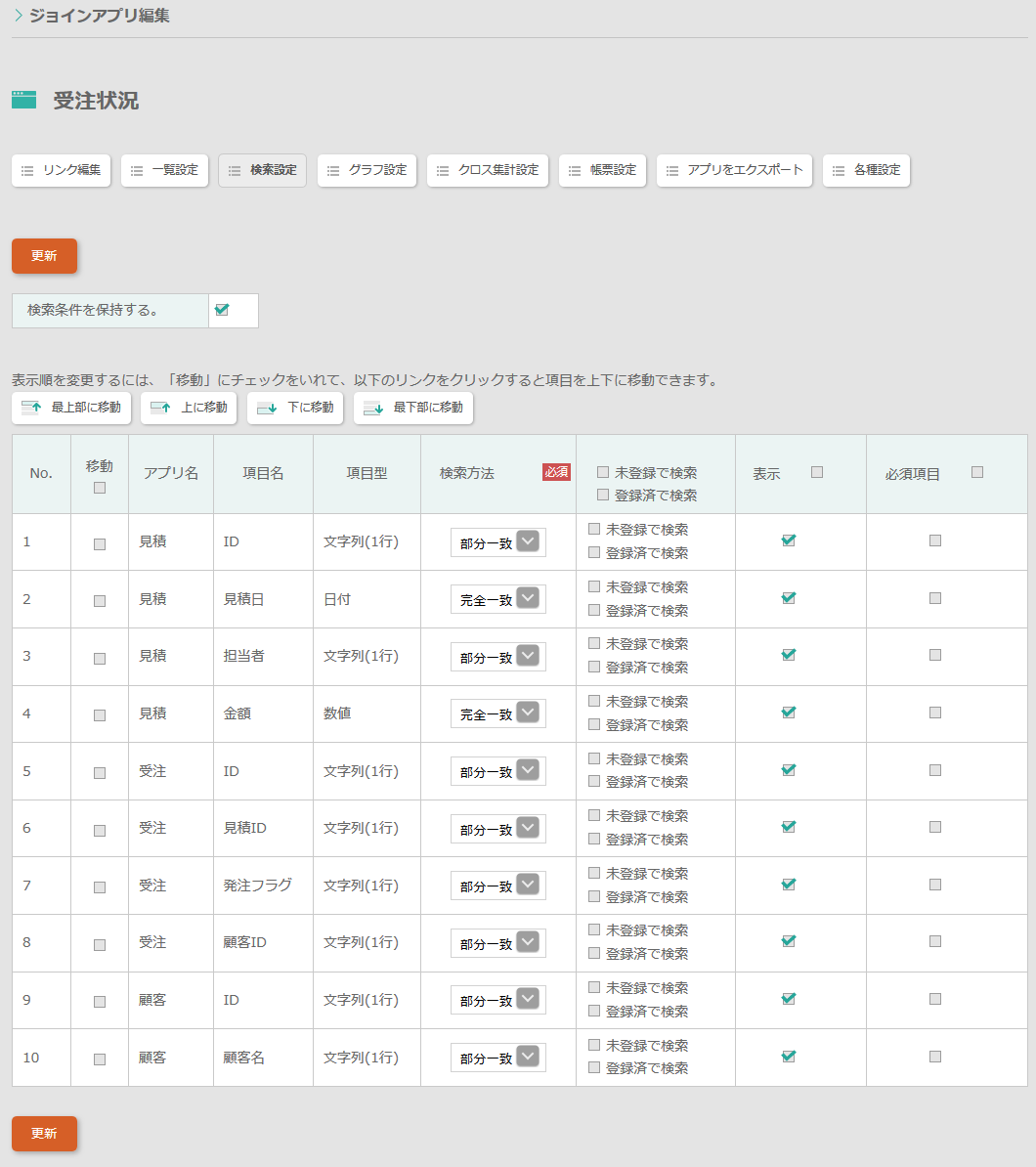Check 登録済で検索 for 発注フラグ row
Viewport: 1036px width, 1167px height.
pos(594,896)
